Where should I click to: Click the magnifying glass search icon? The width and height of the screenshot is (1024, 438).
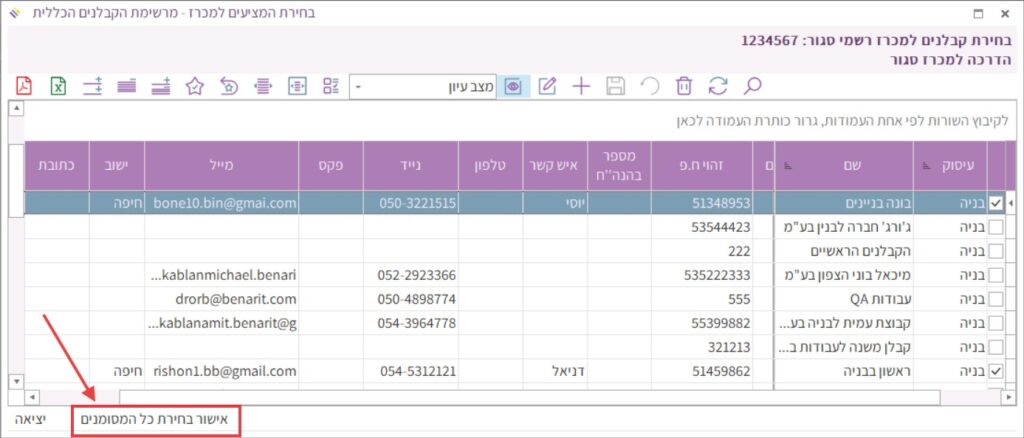point(753,86)
